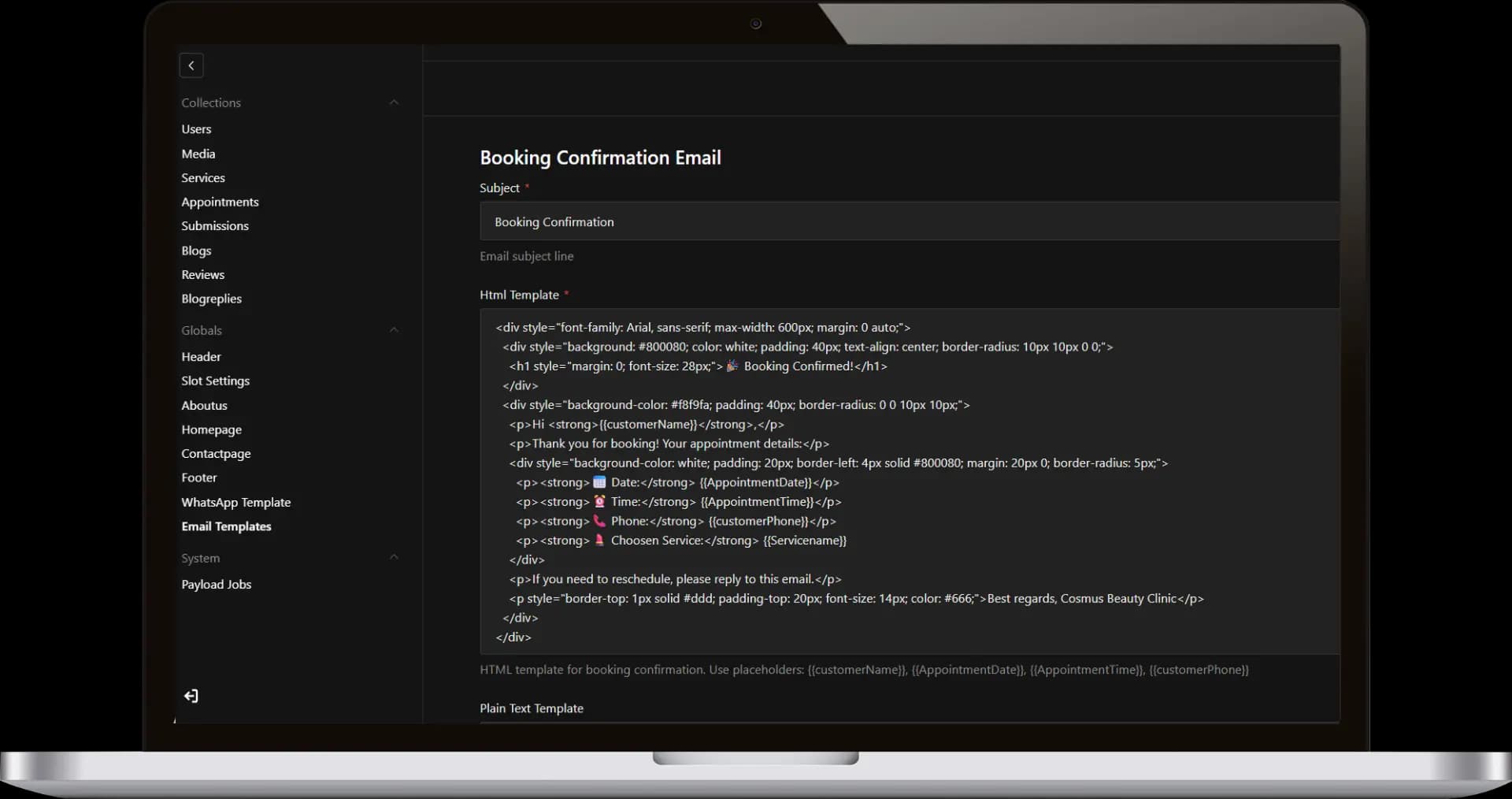
Task: Click the Booking Confirmation Email heading
Action: [x=600, y=158]
